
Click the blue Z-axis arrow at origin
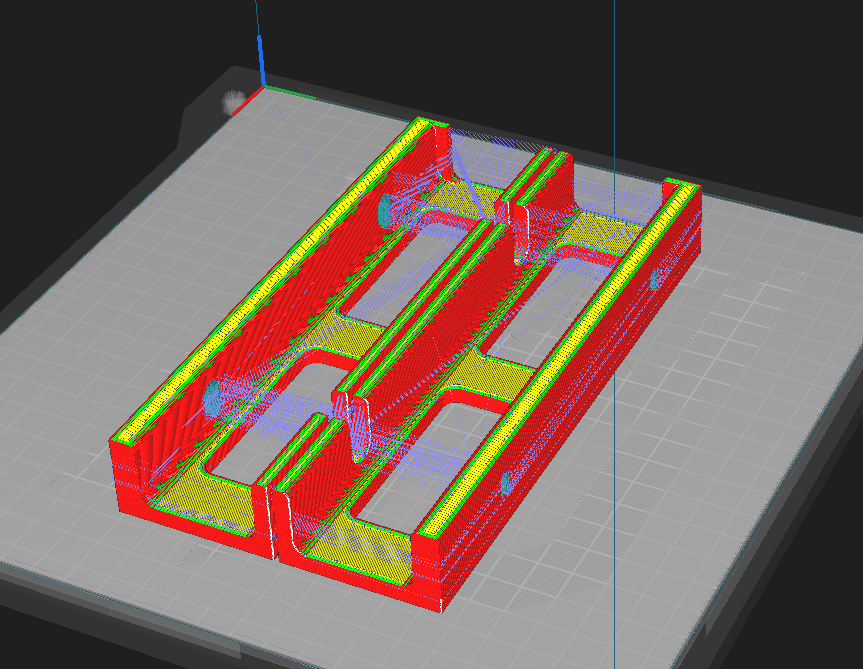(x=262, y=60)
